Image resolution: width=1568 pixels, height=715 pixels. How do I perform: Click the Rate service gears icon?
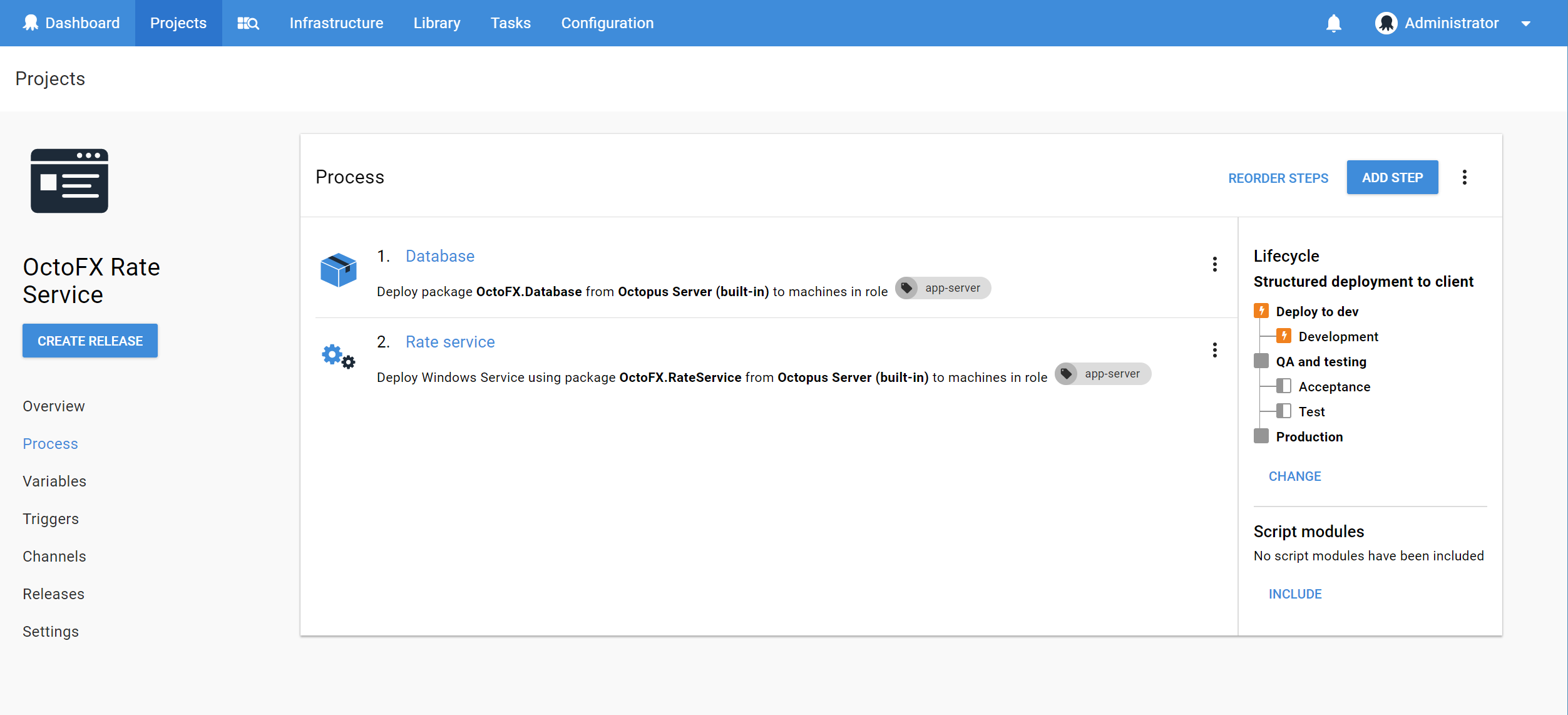[x=338, y=356]
